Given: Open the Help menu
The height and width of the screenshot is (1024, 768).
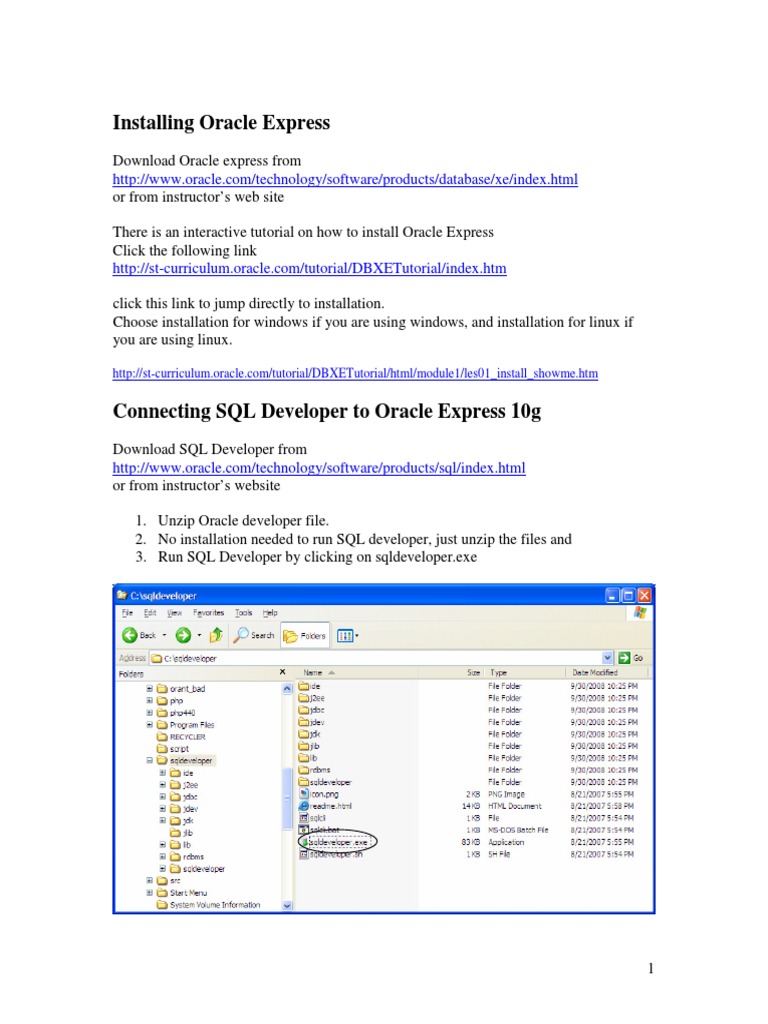Looking at the screenshot, I should 270,613.
